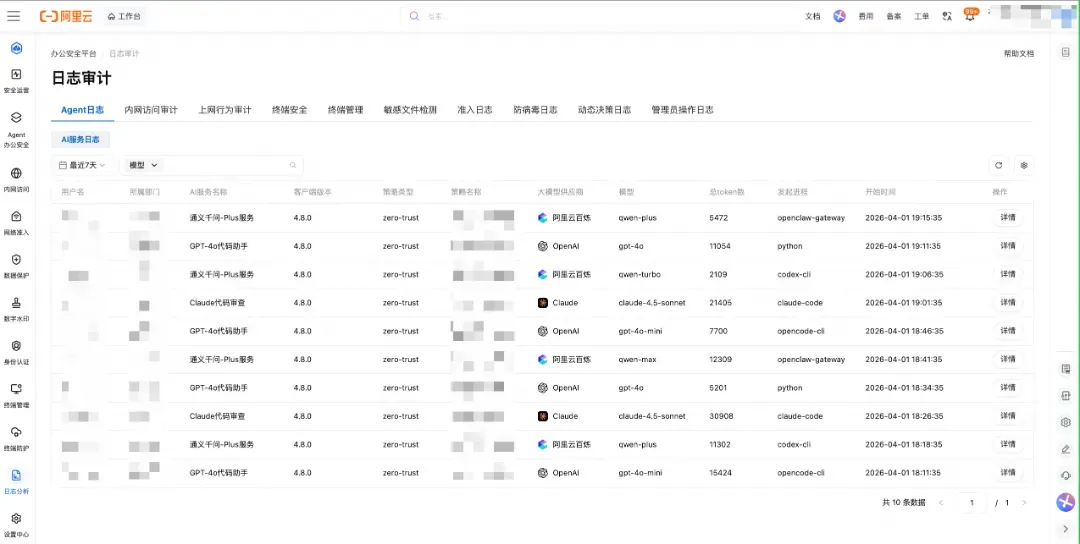Open 详情 for the 18:11:35 row
Image resolution: width=1080 pixels, height=544 pixels.
click(x=1008, y=472)
